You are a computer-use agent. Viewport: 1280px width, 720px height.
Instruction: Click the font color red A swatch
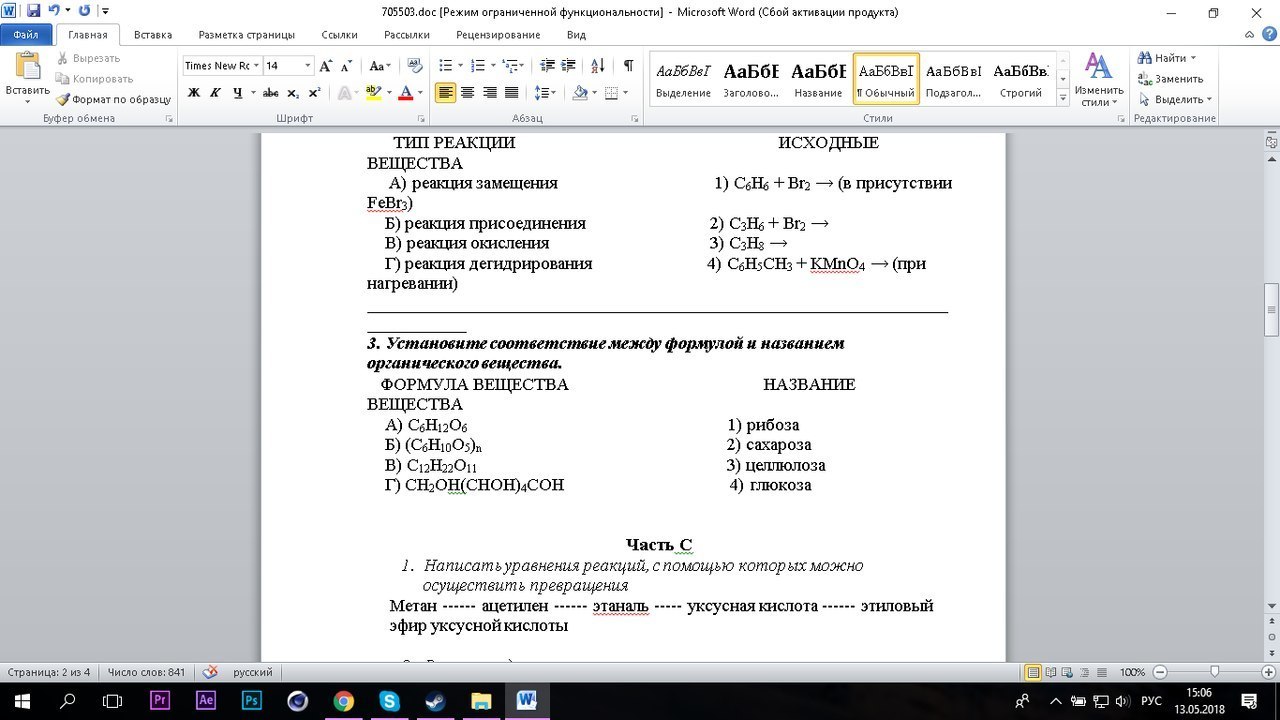point(405,93)
